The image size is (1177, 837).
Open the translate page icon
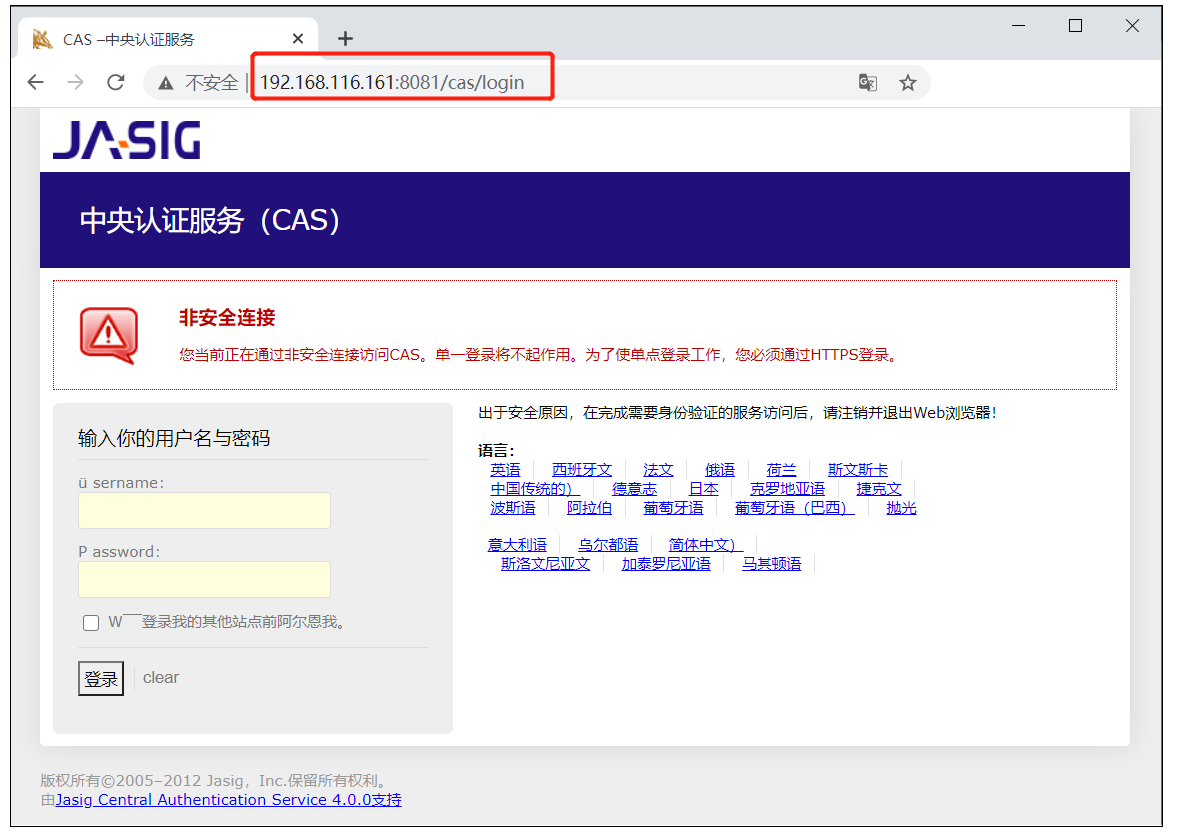click(868, 83)
